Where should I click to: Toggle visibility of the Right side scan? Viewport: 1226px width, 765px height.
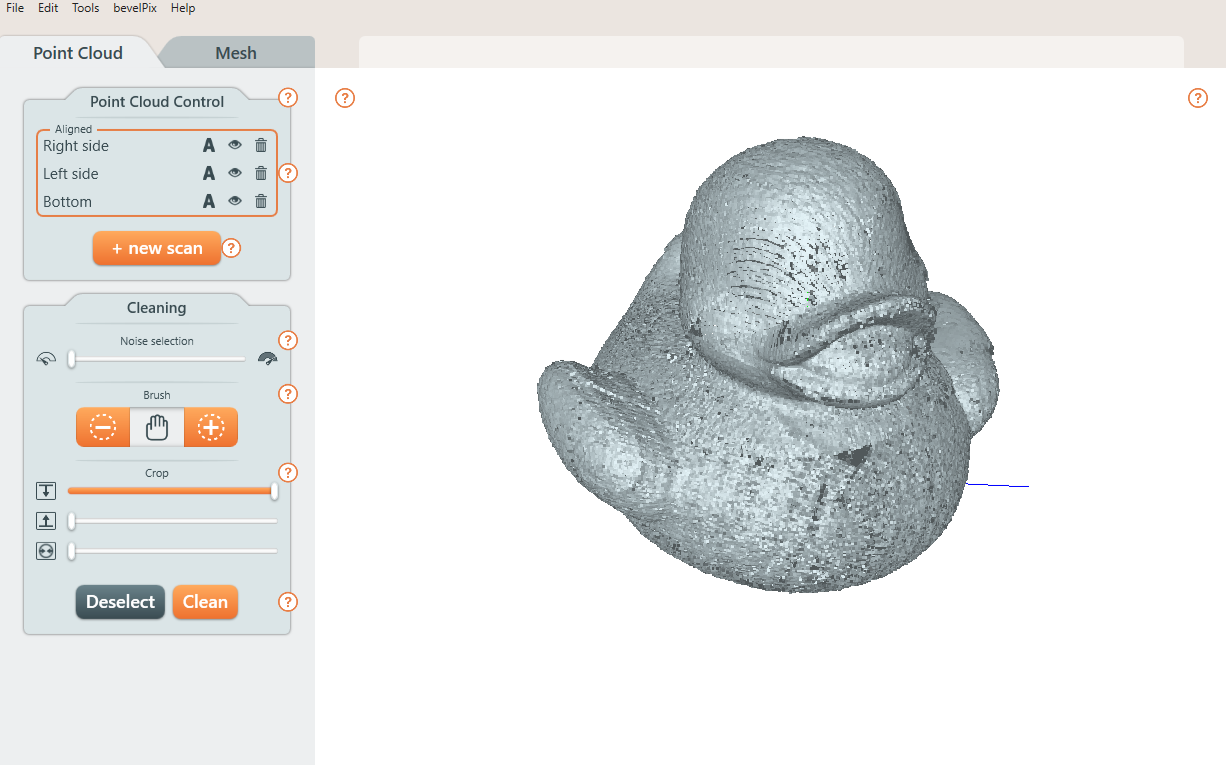235,145
